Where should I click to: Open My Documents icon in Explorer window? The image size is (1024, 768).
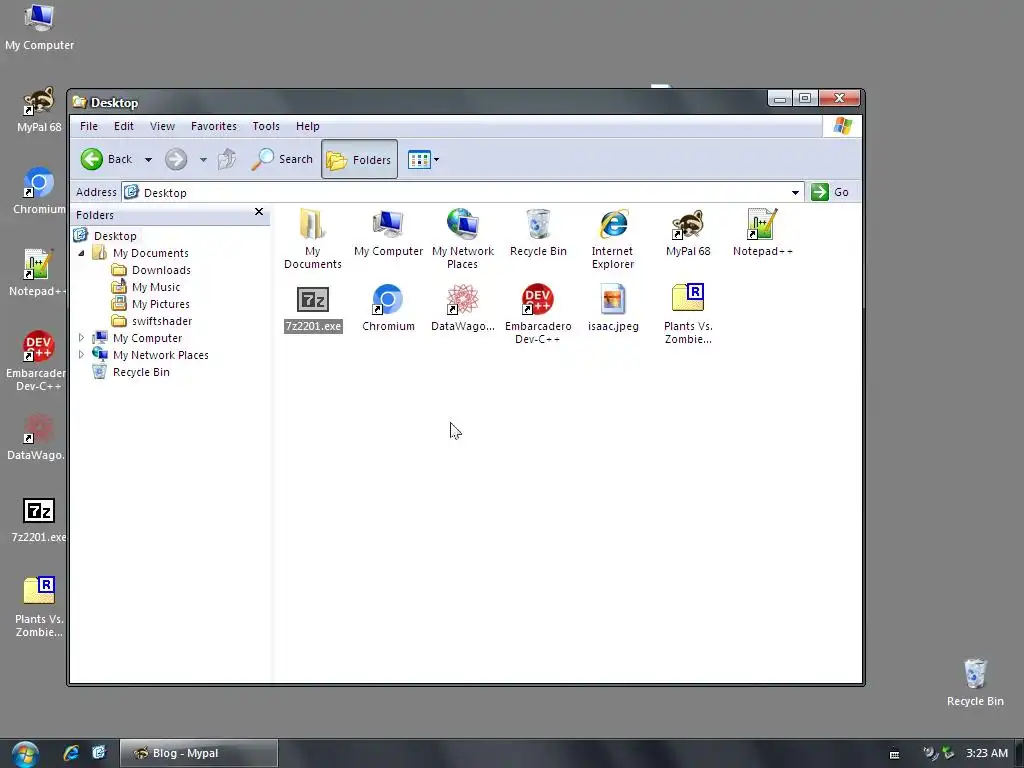(x=312, y=238)
